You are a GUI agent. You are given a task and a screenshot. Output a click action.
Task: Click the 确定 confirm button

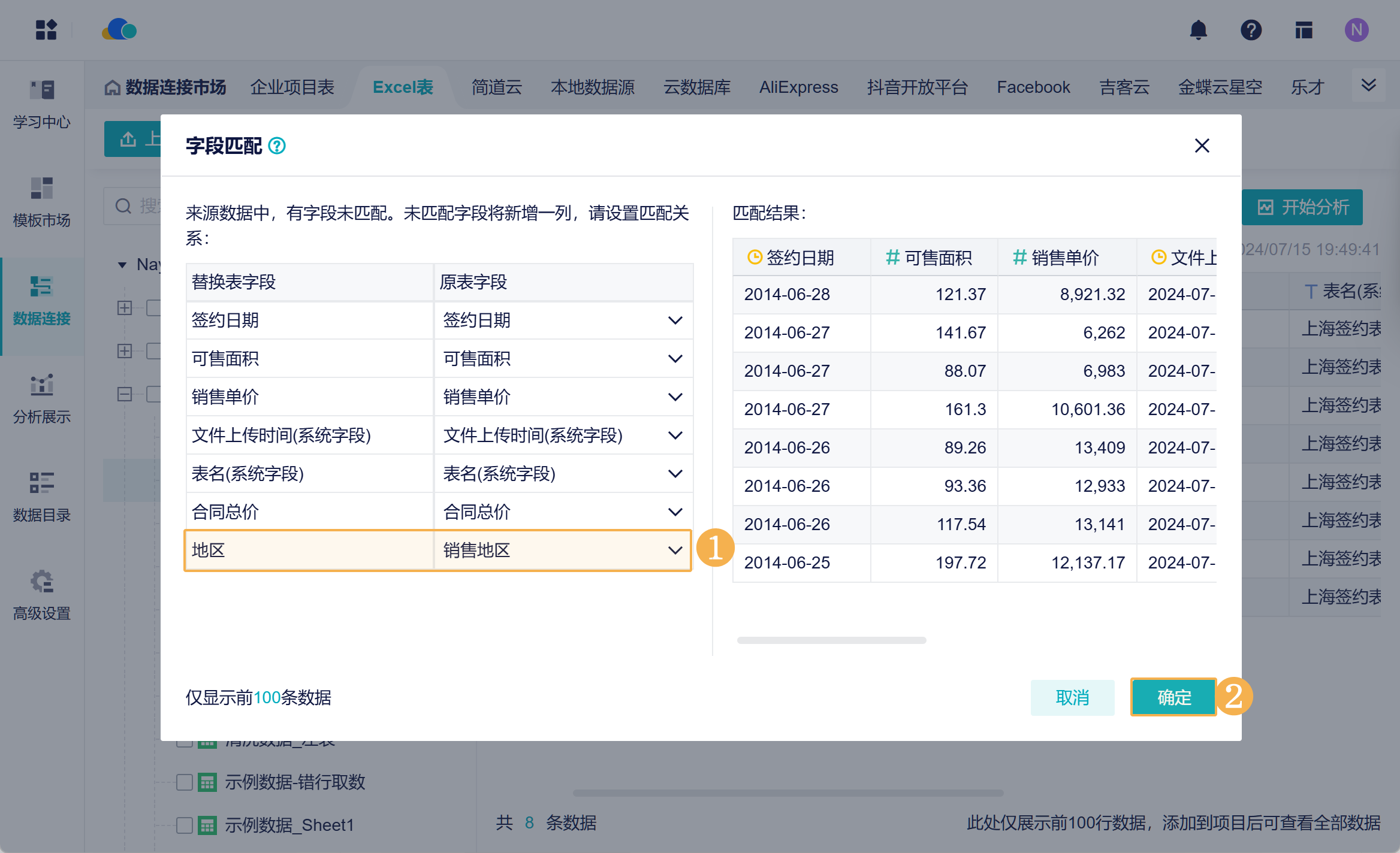point(1173,697)
